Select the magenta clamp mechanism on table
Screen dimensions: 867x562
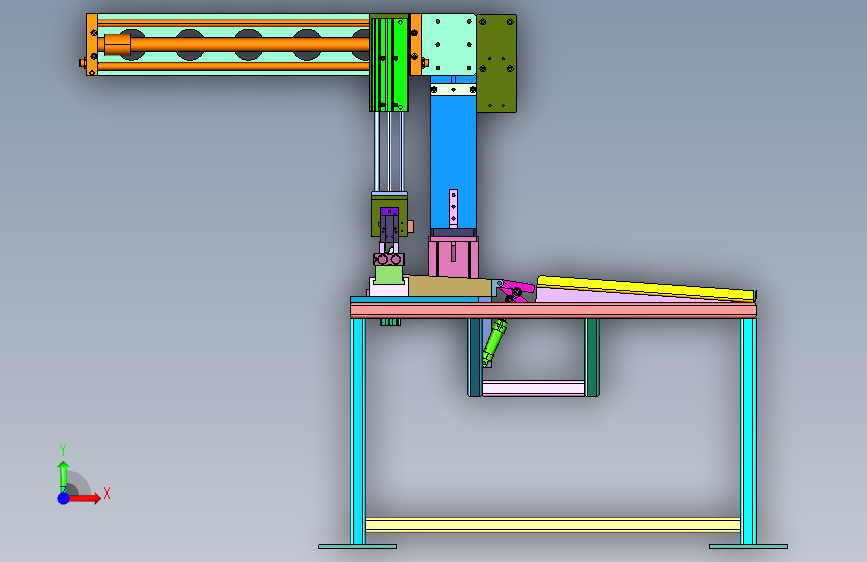pyautogui.click(x=515, y=291)
